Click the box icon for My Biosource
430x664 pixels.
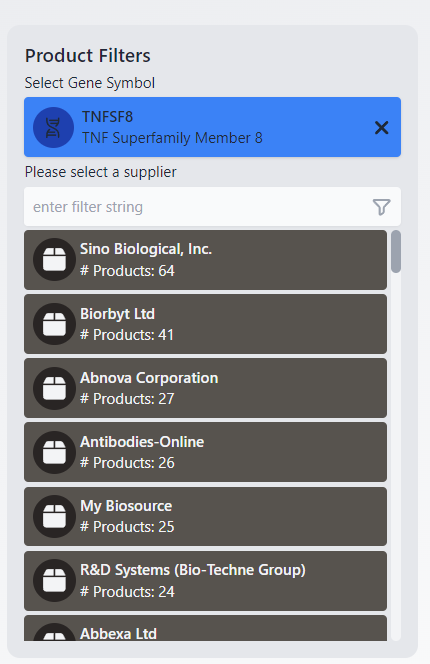click(x=54, y=516)
